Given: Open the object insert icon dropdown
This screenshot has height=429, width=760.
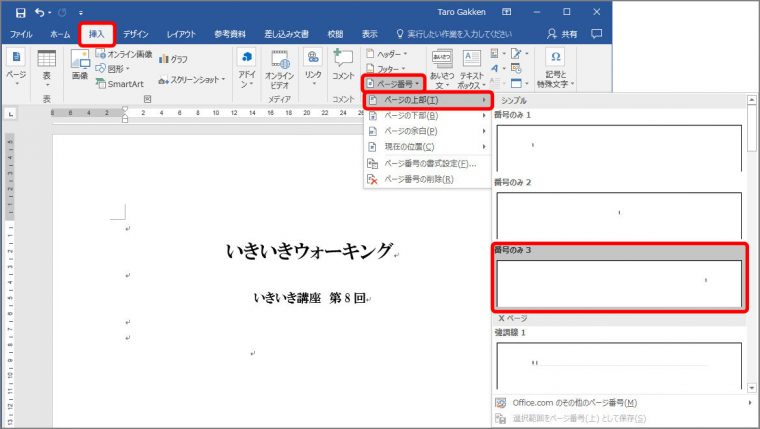Looking at the screenshot, I should point(519,83).
